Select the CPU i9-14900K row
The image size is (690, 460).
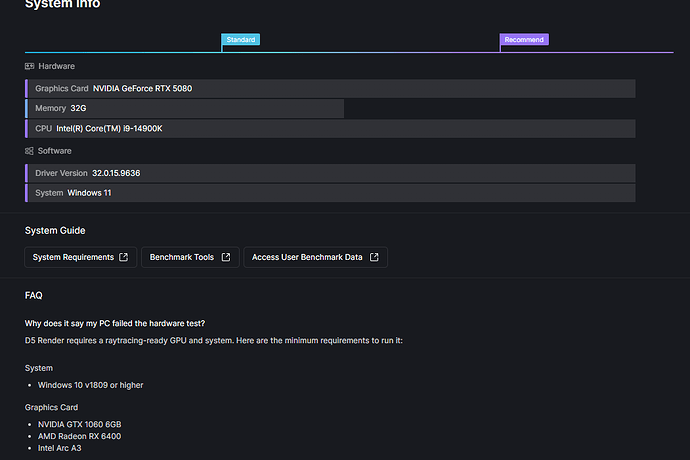[x=330, y=129]
